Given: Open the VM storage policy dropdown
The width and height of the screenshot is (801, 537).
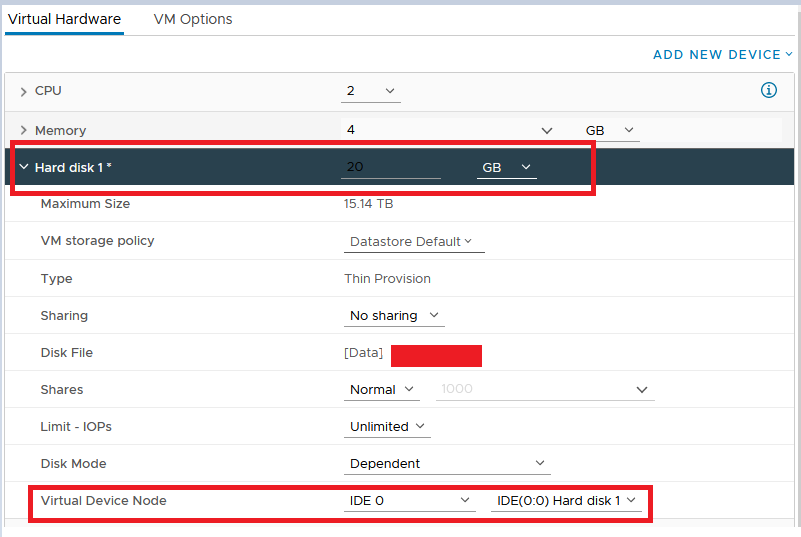Looking at the screenshot, I should click(411, 241).
